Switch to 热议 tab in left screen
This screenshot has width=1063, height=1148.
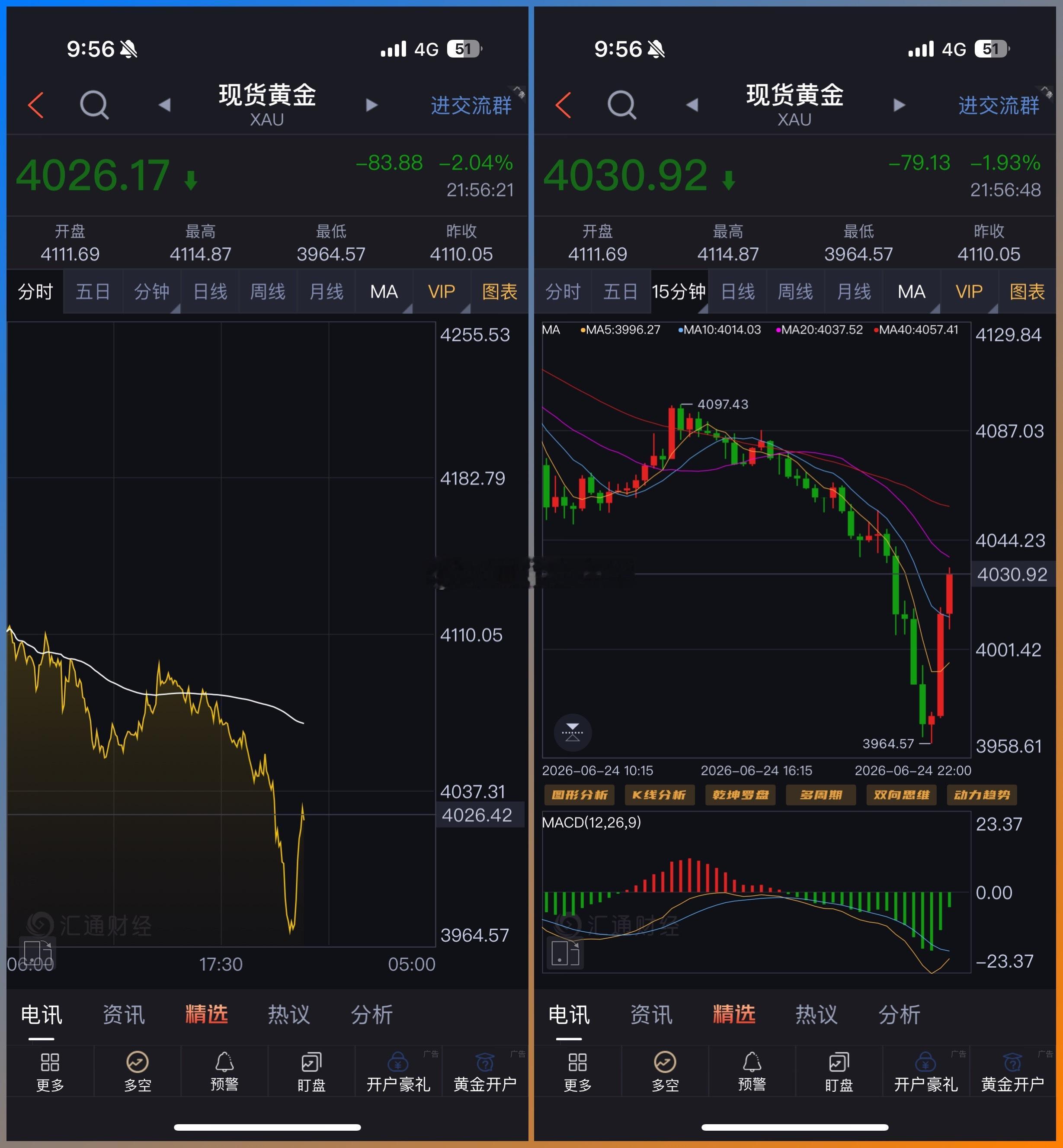coord(289,1014)
